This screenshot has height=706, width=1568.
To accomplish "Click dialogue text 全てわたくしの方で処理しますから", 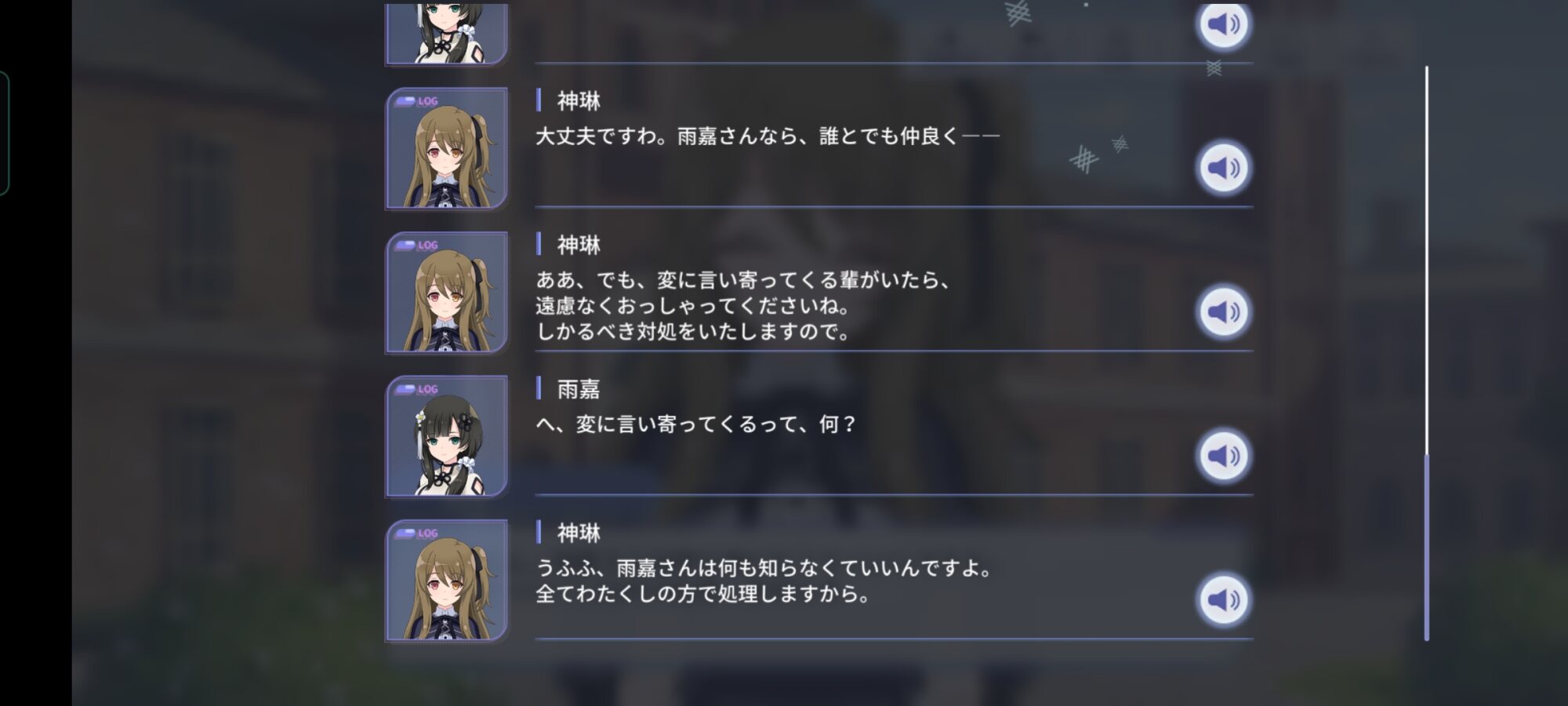I will click(703, 594).
